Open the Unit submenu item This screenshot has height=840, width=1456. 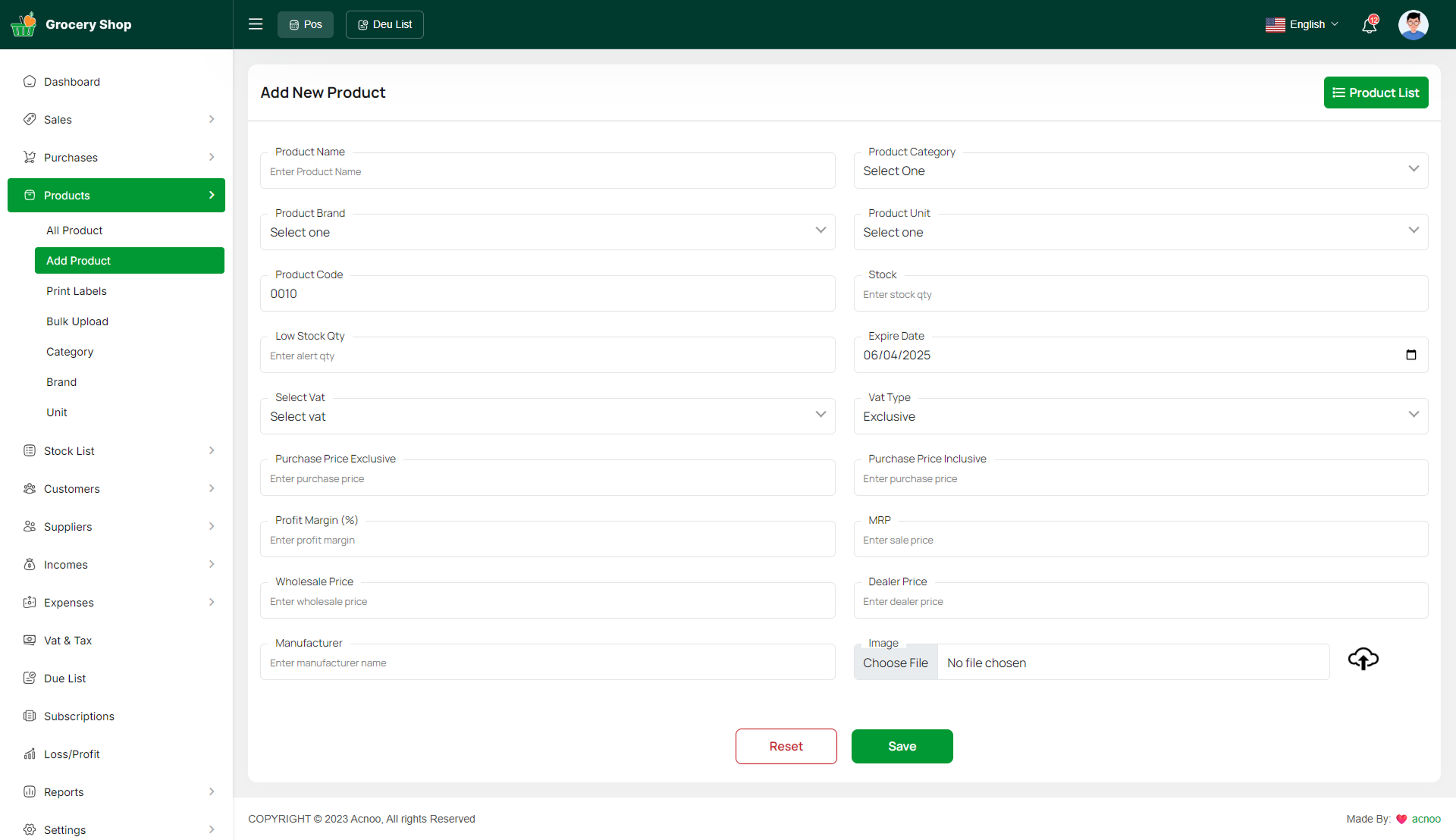point(57,412)
